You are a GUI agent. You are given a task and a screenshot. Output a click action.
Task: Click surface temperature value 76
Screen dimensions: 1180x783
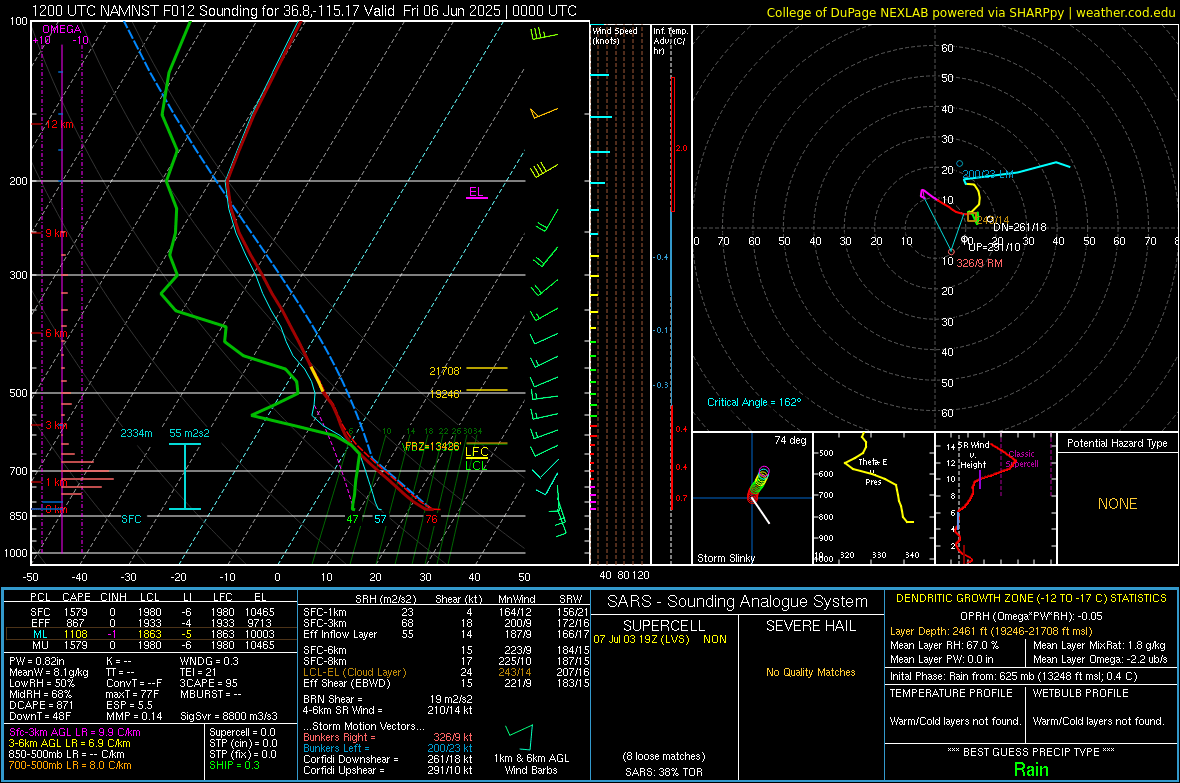point(431,519)
